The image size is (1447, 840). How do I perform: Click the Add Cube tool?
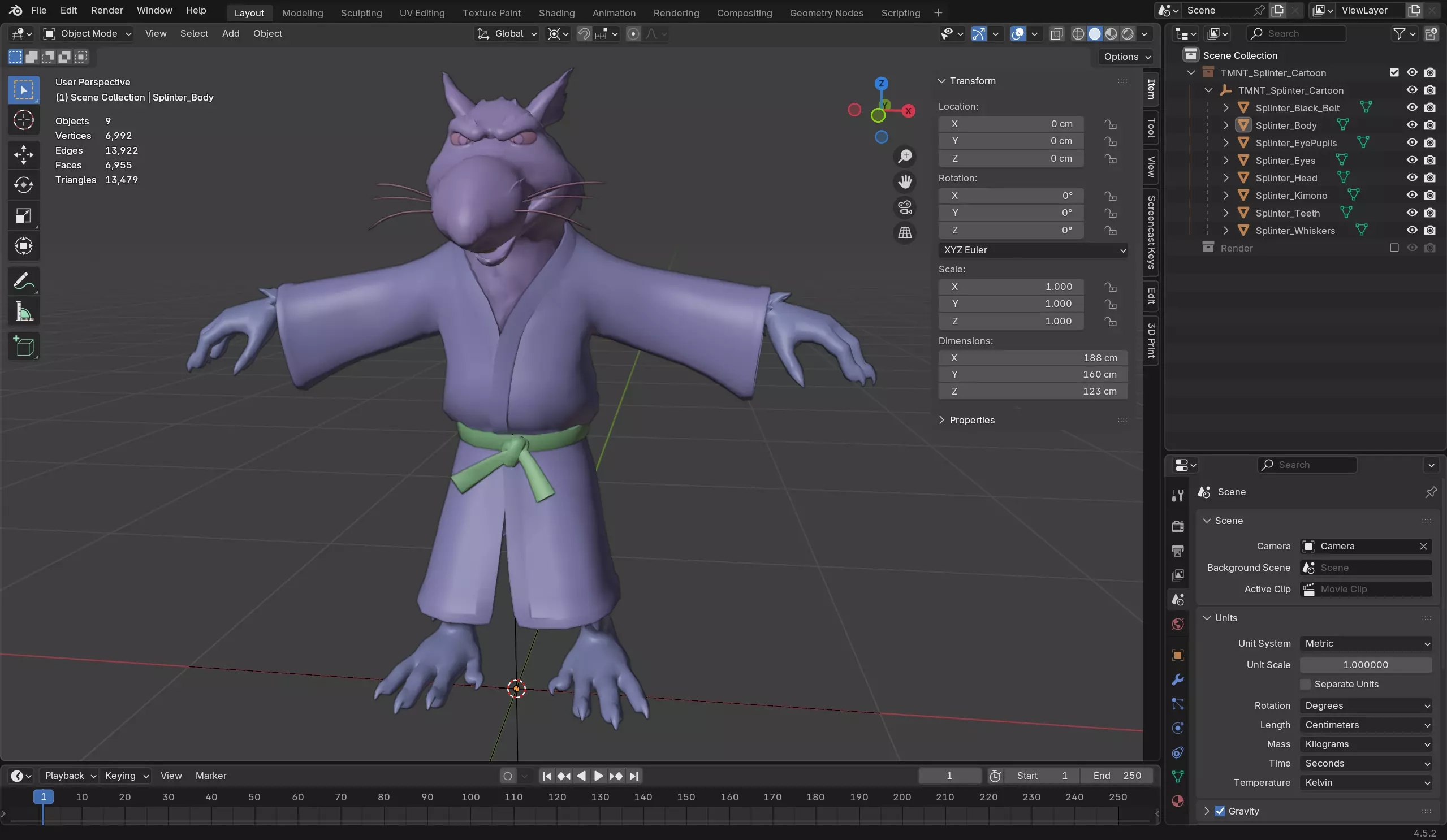point(24,346)
